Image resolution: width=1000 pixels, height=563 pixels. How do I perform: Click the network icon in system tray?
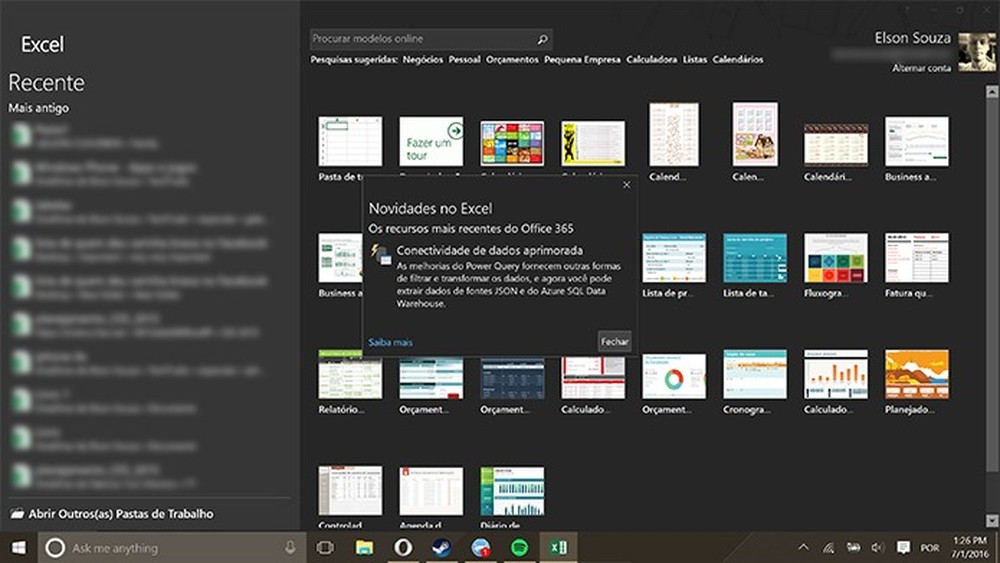pyautogui.click(x=828, y=548)
